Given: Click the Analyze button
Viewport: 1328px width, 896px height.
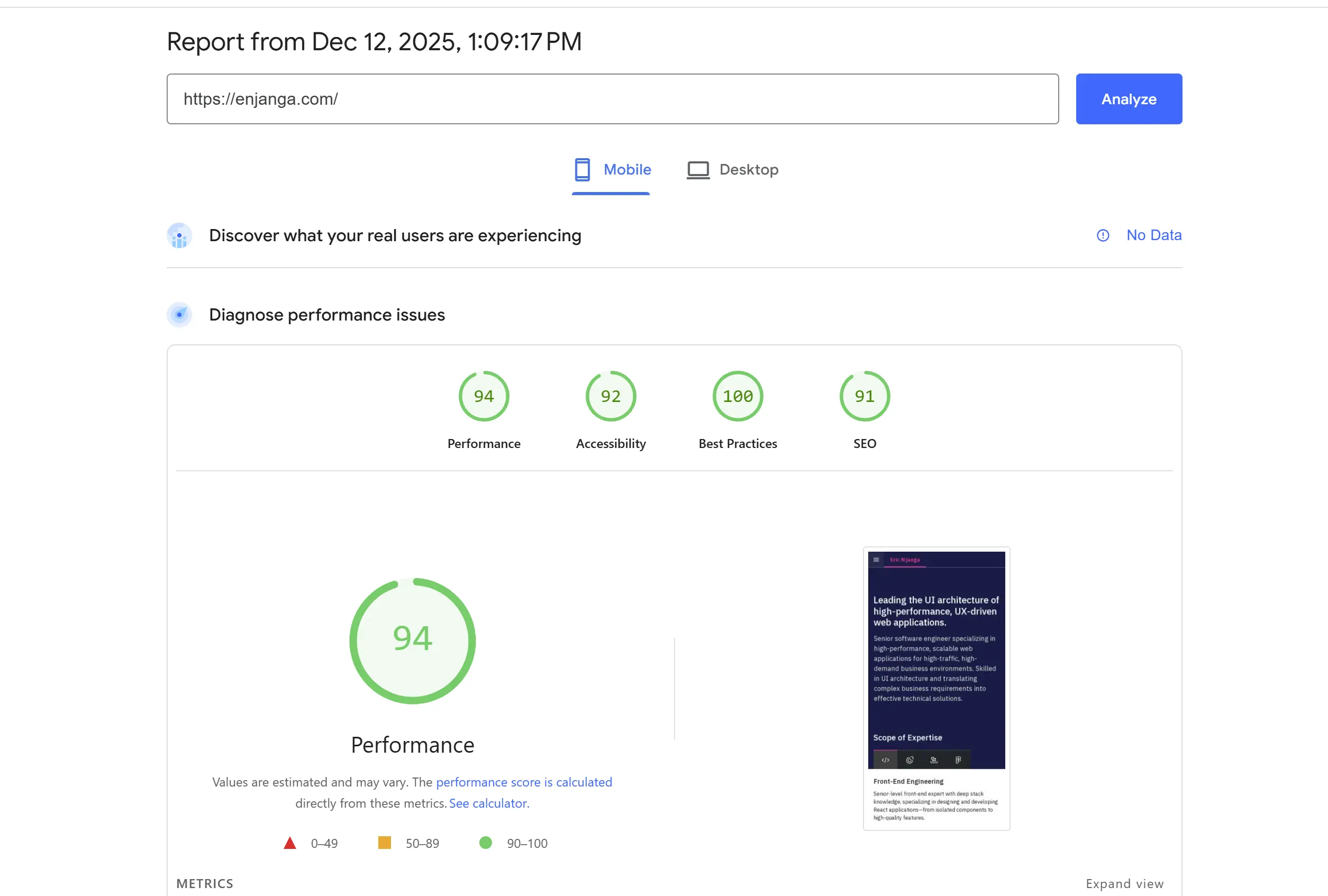Looking at the screenshot, I should point(1129,99).
